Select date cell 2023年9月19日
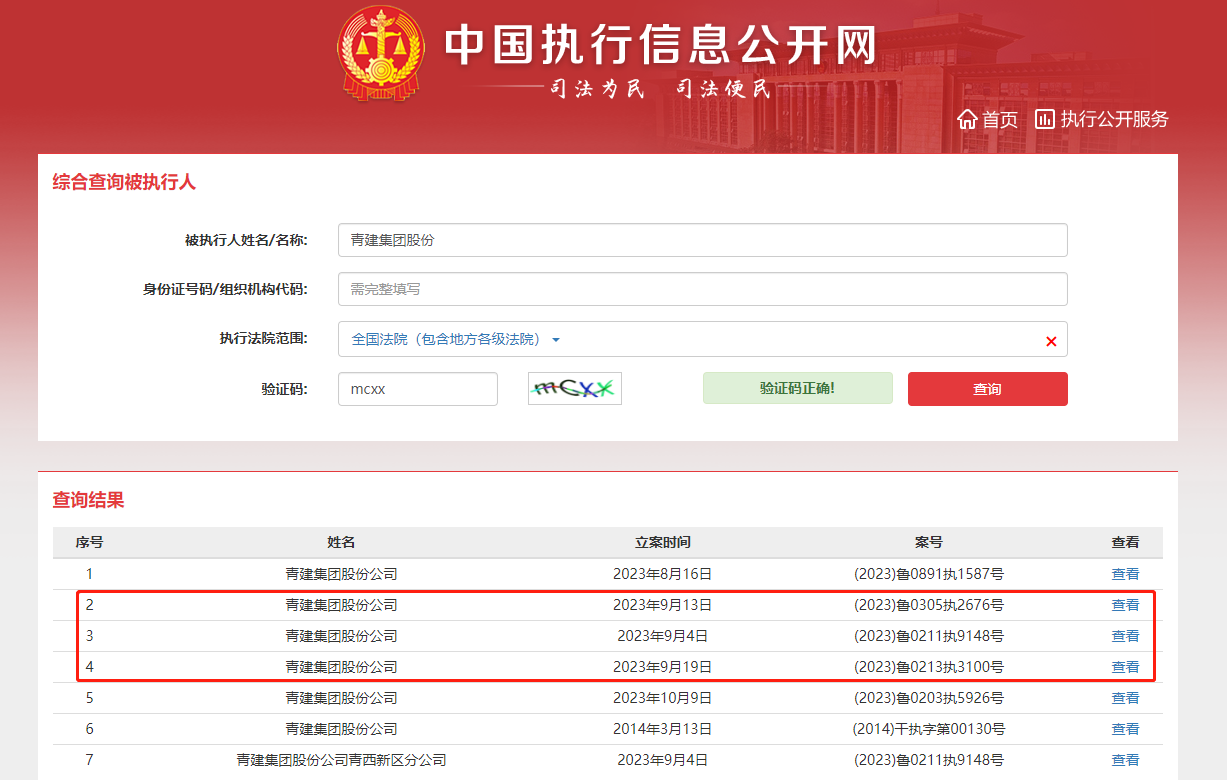Viewport: 1227px width, 780px height. 663,667
